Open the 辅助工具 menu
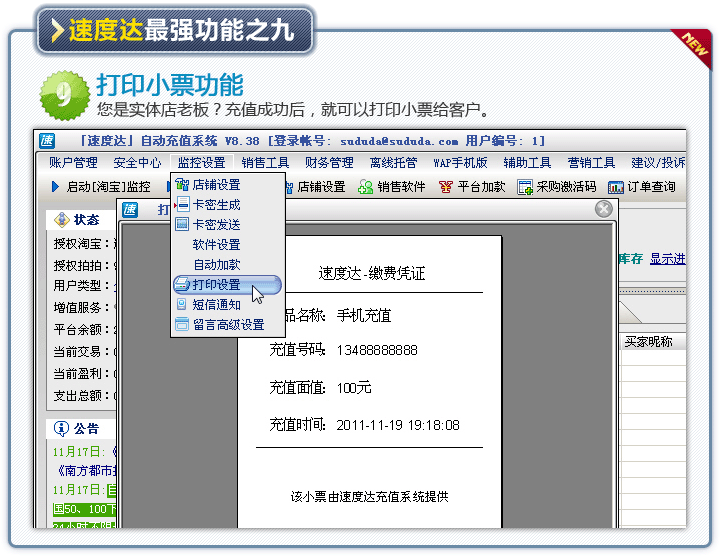Screen dimensions: 720x557 tap(527, 163)
